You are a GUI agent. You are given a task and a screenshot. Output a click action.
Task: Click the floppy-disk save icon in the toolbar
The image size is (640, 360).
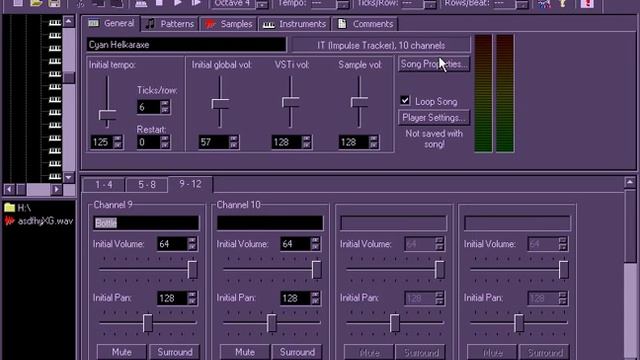(54, 3)
